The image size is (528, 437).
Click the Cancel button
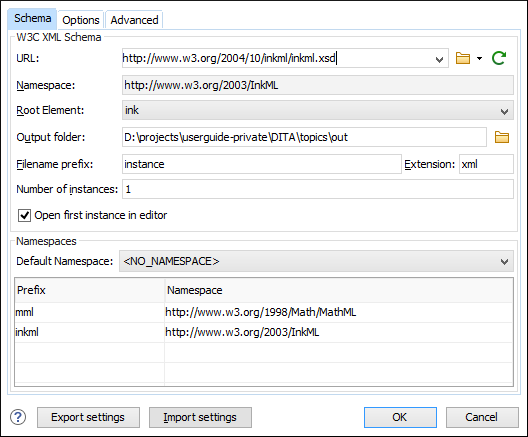coord(482,417)
